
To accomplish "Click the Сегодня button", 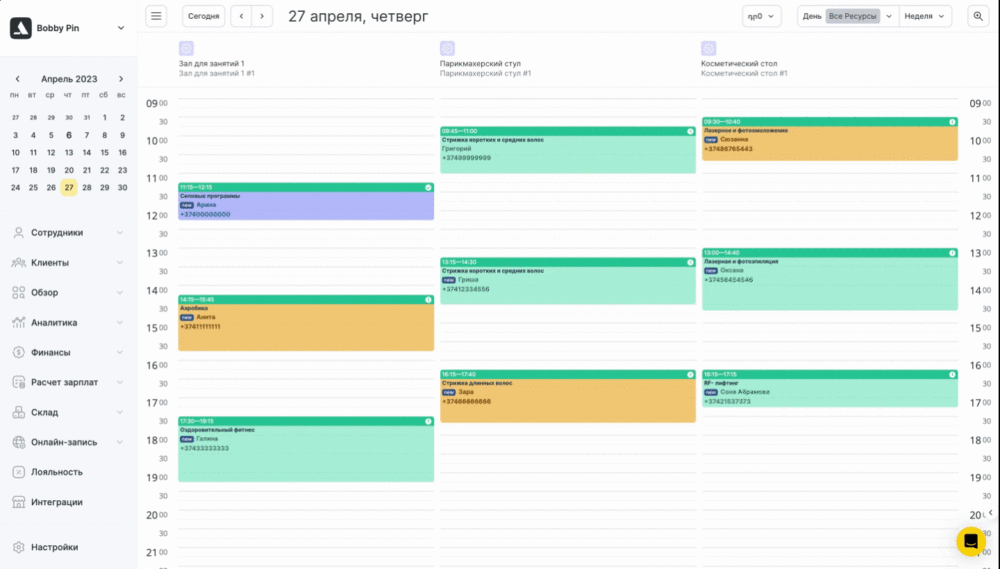I will [x=203, y=16].
